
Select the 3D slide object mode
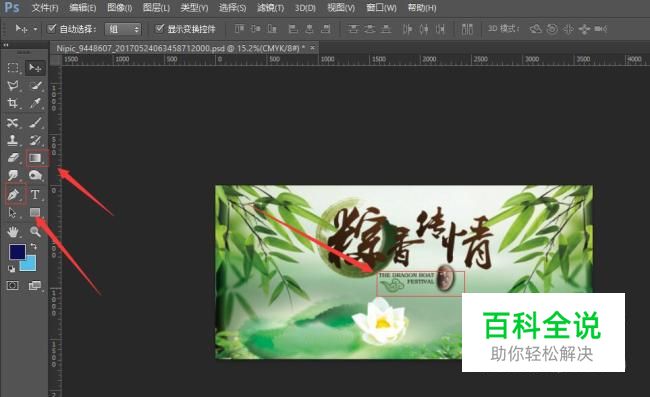pyautogui.click(x=585, y=29)
